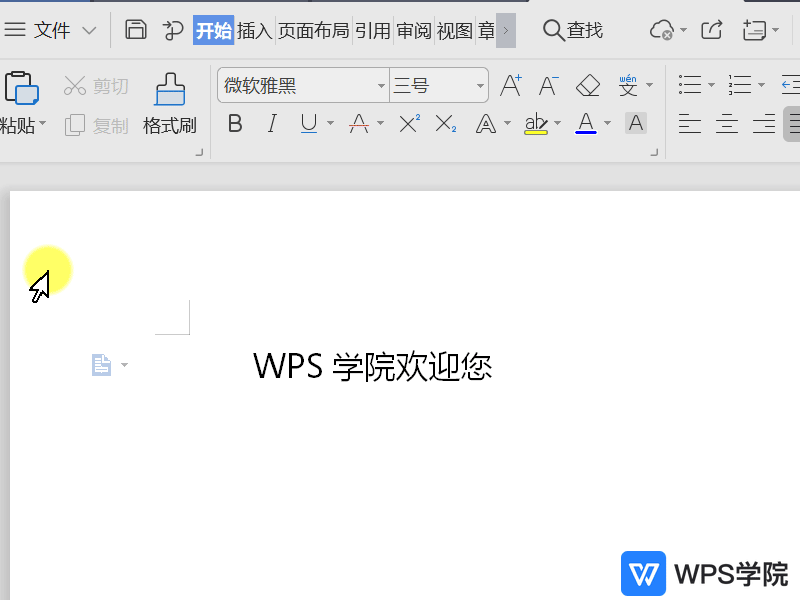Click the 复制 copy button
Image resolution: width=800 pixels, height=600 pixels.
click(96, 126)
